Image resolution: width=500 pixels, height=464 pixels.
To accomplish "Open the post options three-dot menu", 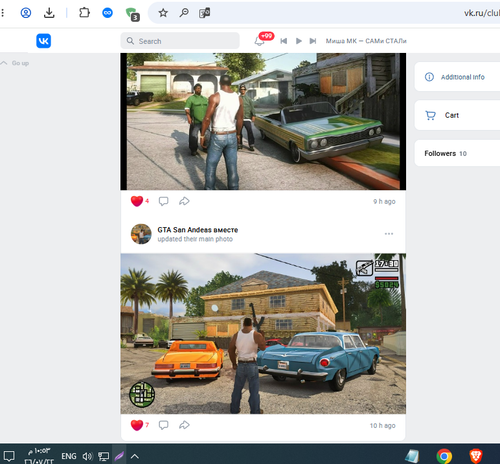I will pyautogui.click(x=389, y=234).
